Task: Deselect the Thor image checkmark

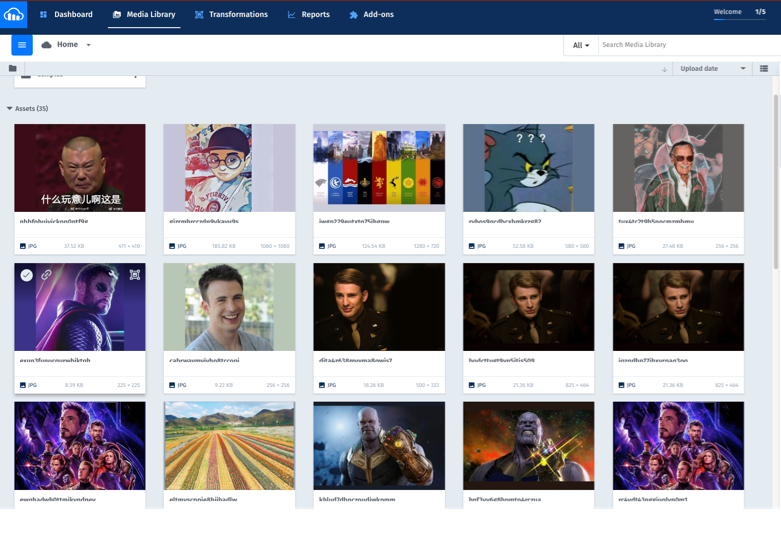Action: (x=27, y=275)
